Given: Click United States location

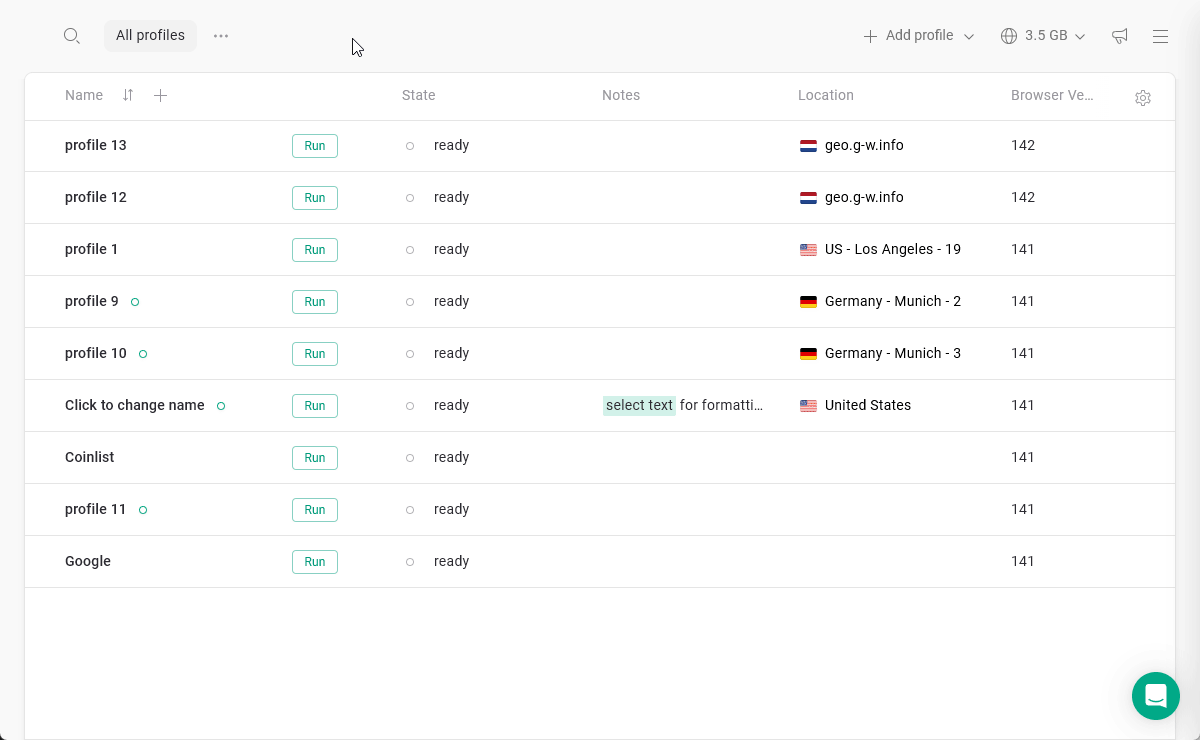Looking at the screenshot, I should pos(868,405).
